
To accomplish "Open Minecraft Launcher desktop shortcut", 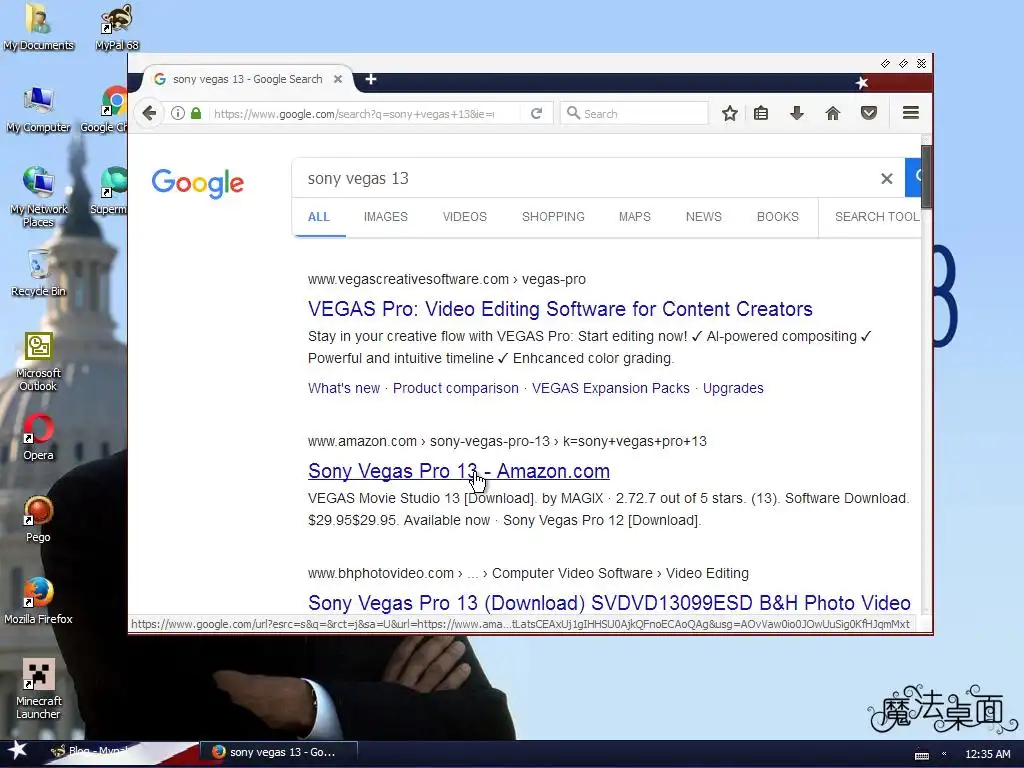I will coord(39,689).
